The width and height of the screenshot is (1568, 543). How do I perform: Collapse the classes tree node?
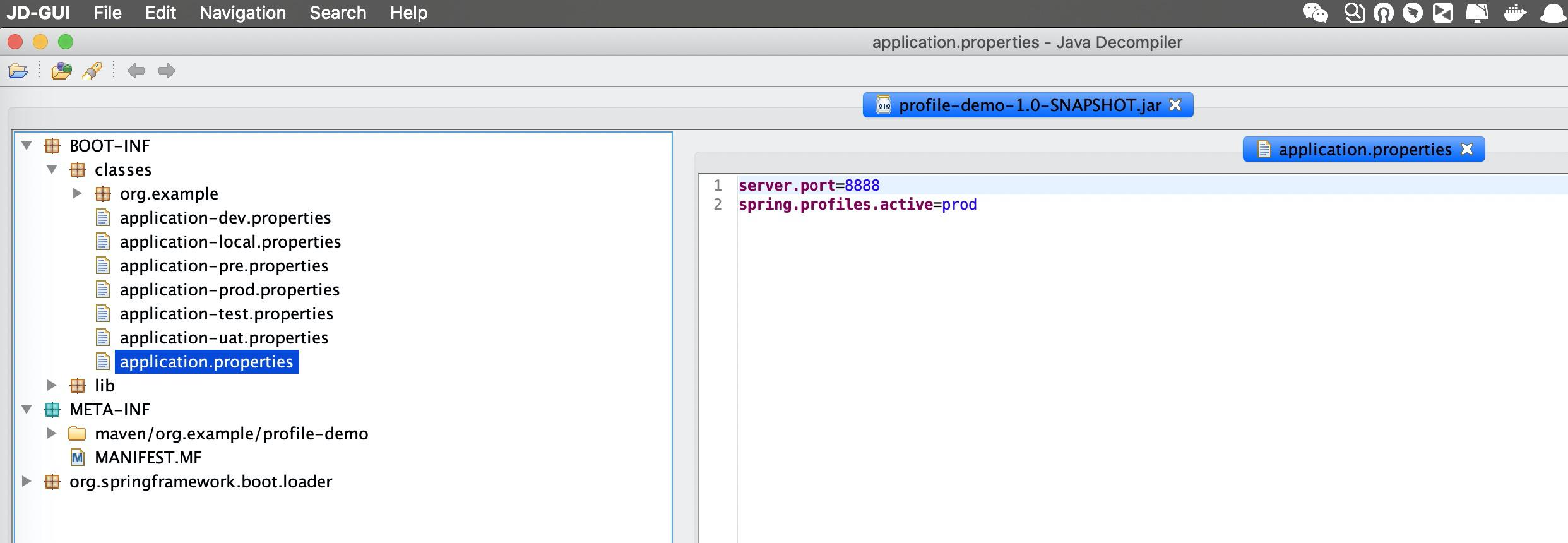point(52,170)
